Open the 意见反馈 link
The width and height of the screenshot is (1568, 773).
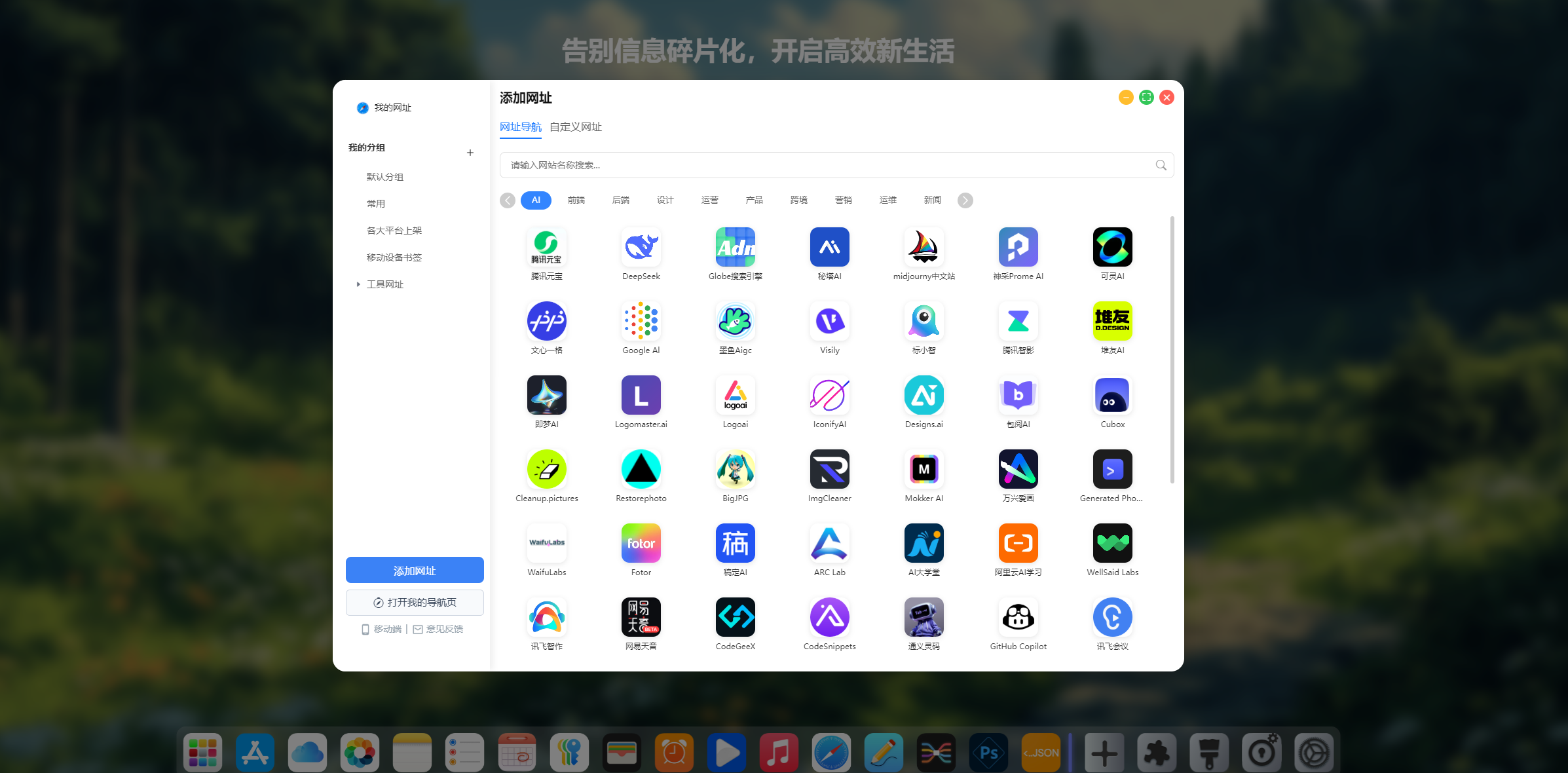pos(438,630)
